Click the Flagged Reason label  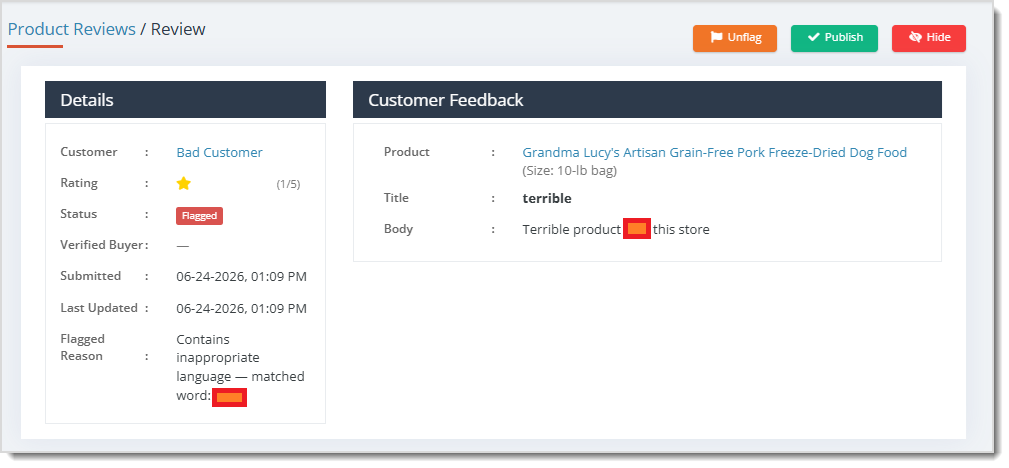tap(83, 348)
